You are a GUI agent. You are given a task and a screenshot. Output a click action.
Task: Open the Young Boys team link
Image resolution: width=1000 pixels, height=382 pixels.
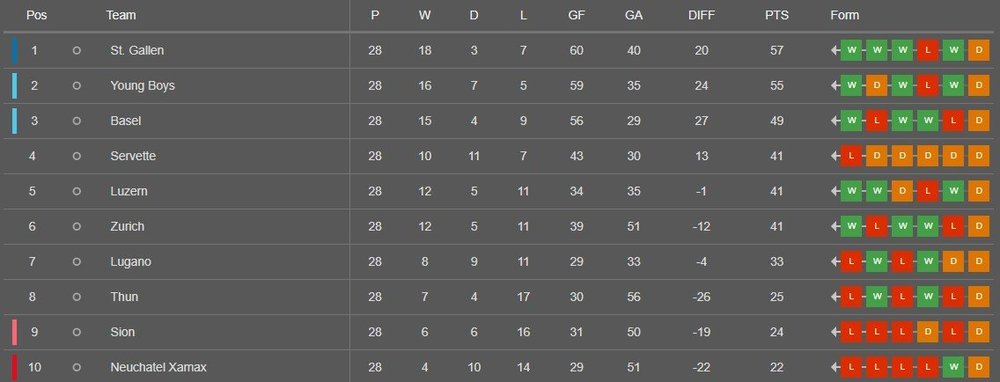coord(142,85)
